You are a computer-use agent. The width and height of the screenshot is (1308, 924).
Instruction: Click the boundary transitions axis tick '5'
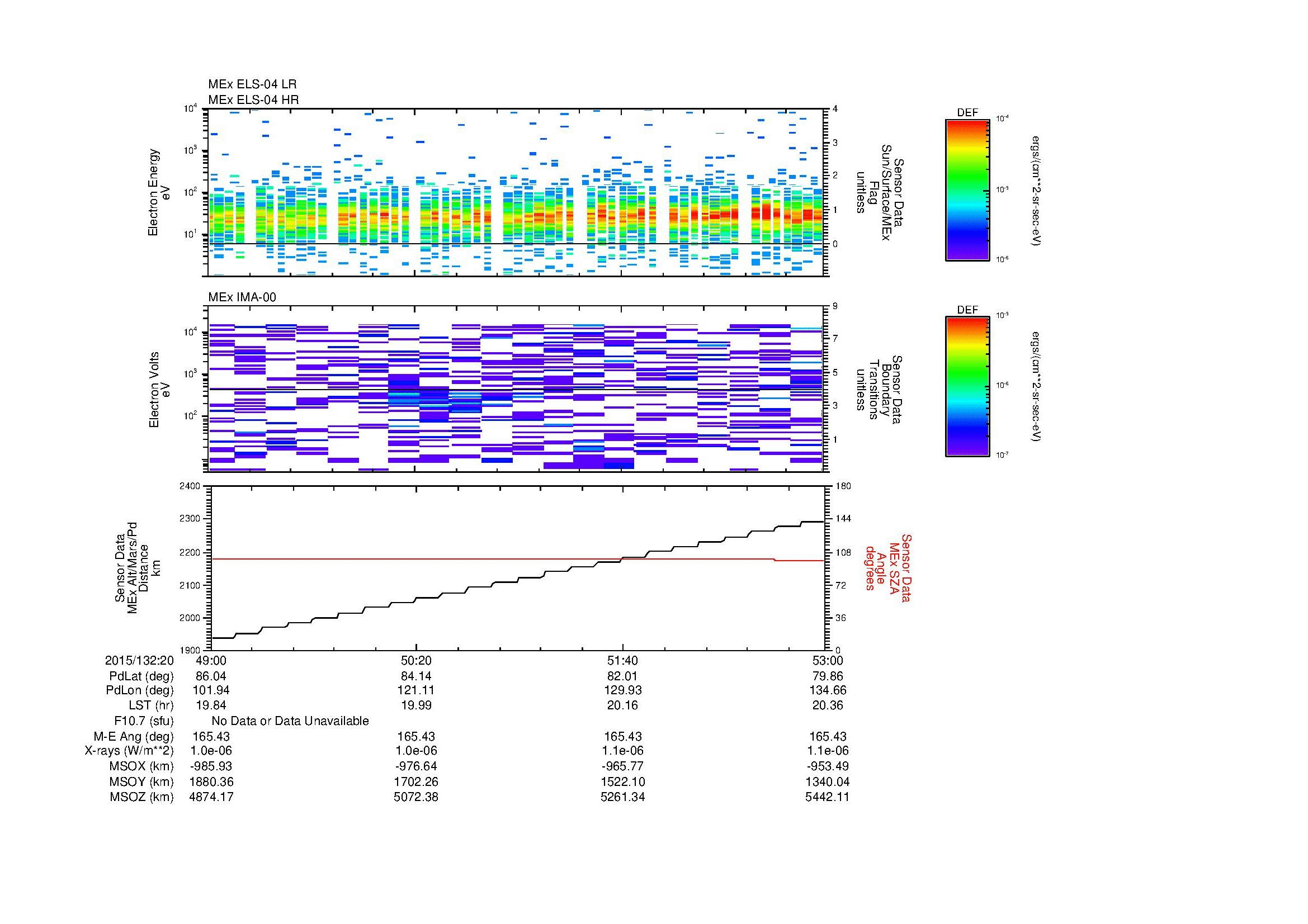point(835,373)
